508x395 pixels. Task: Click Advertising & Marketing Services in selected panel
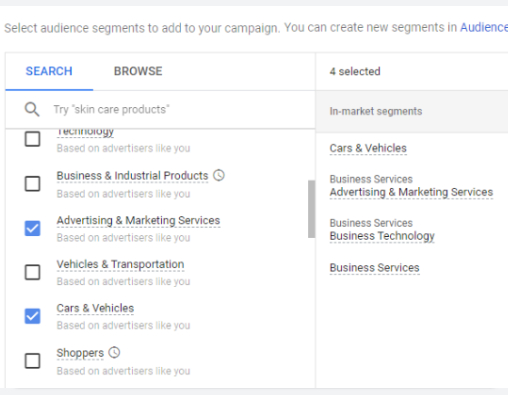click(x=411, y=192)
